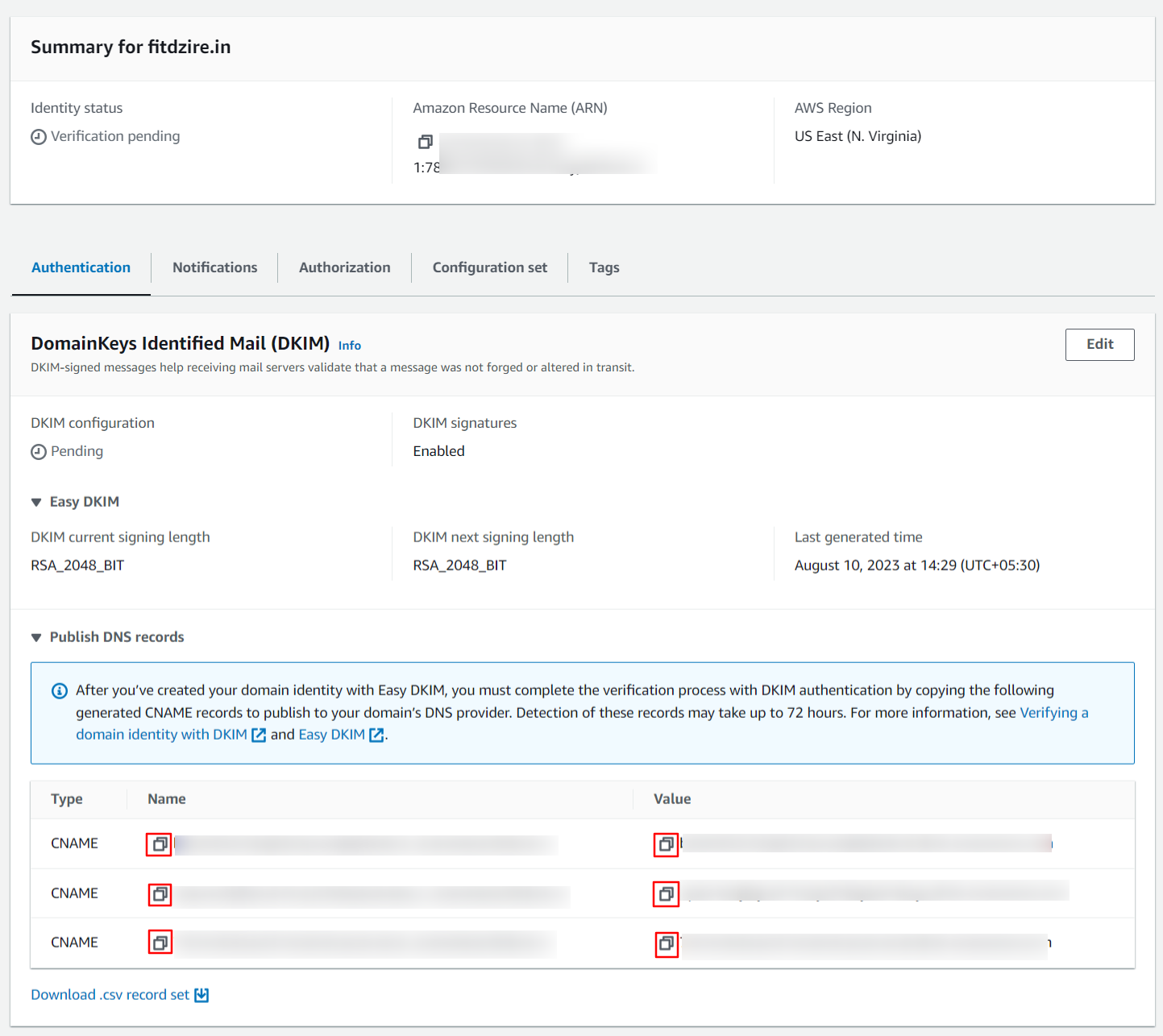The image size is (1163, 1036).
Task: Go to the Tags tab
Action: 604,267
